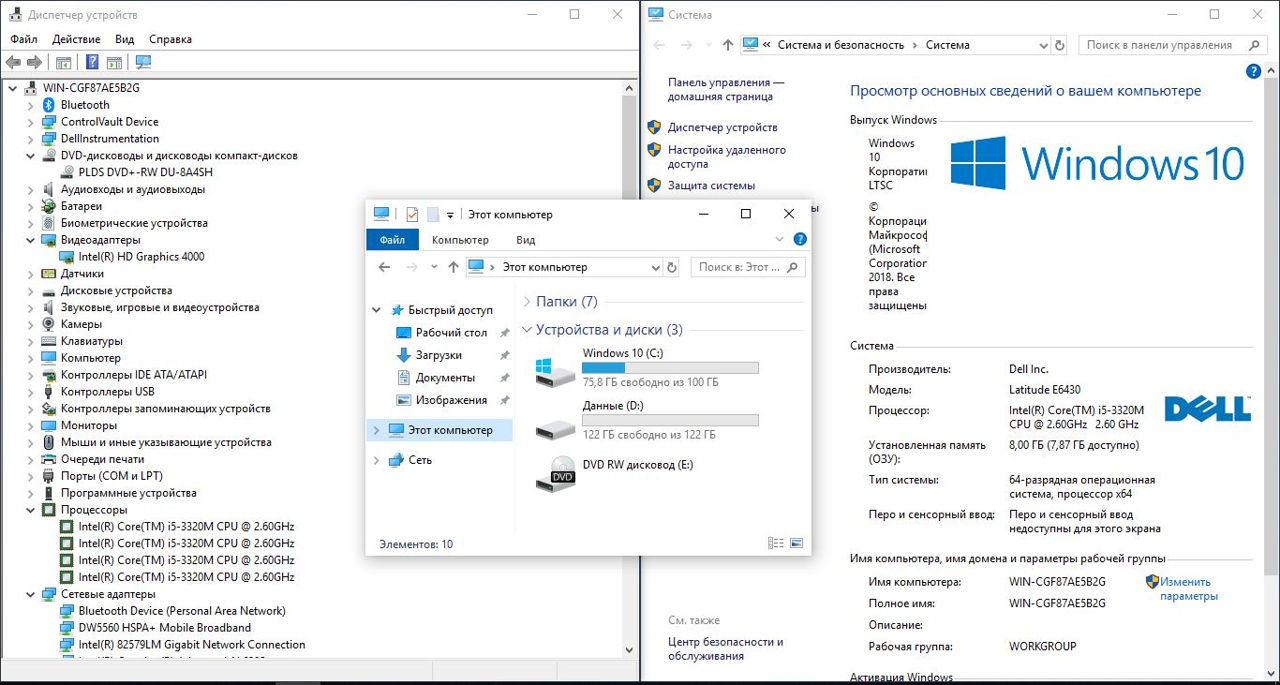Click the Изменить параметры link
The height and width of the screenshot is (685, 1280).
tap(1188, 589)
